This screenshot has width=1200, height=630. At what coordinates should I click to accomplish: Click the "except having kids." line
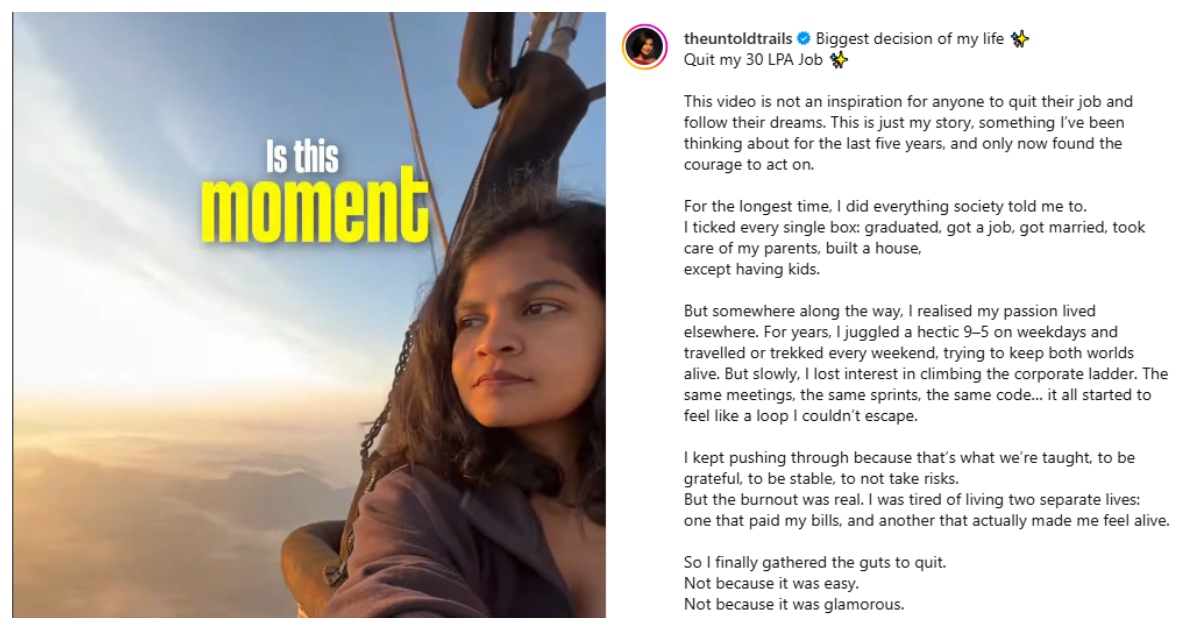tap(738, 270)
